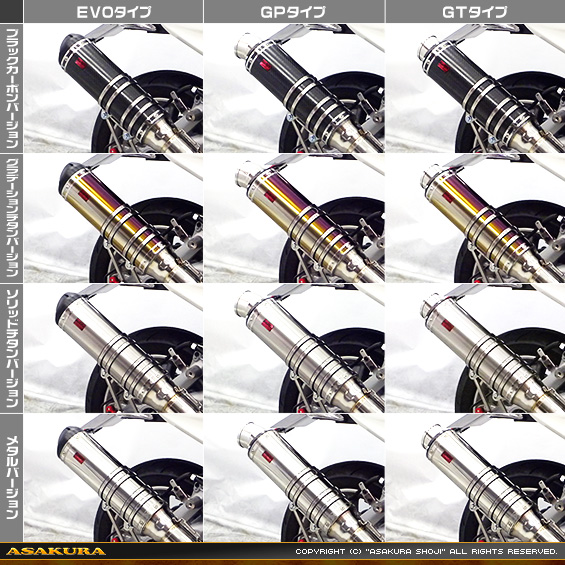
Task: Select the GP gradation titanium muffler image
Action: click(294, 218)
